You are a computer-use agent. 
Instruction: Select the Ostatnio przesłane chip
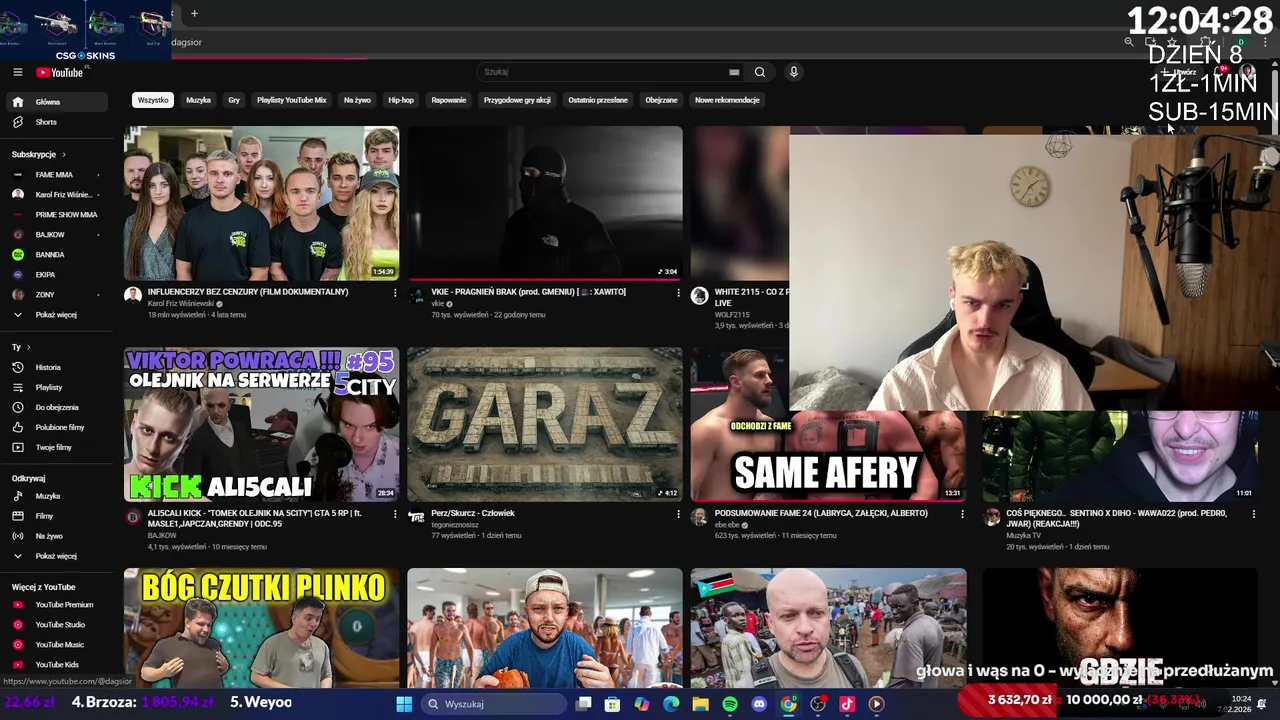pos(598,100)
